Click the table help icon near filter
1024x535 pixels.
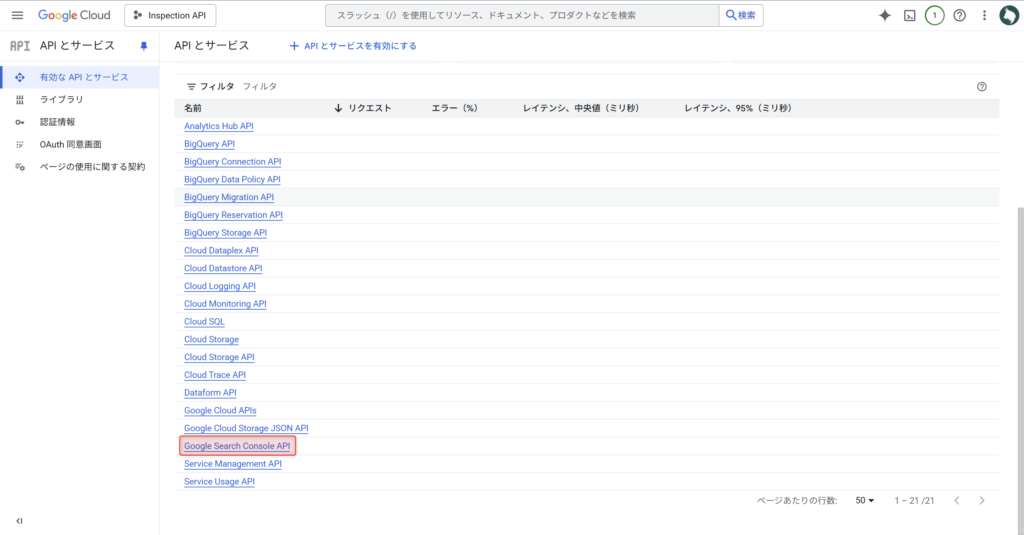point(981,87)
